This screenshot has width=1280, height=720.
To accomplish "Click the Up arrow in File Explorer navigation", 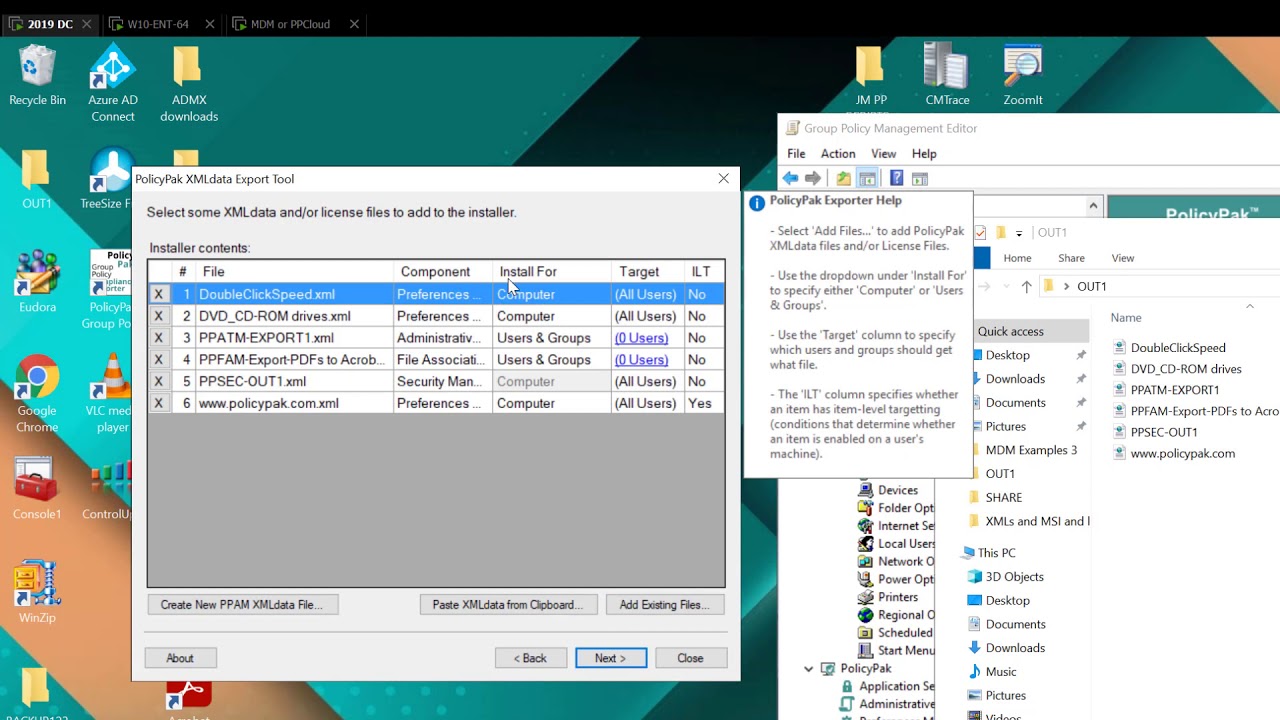I will pyautogui.click(x=1026, y=286).
